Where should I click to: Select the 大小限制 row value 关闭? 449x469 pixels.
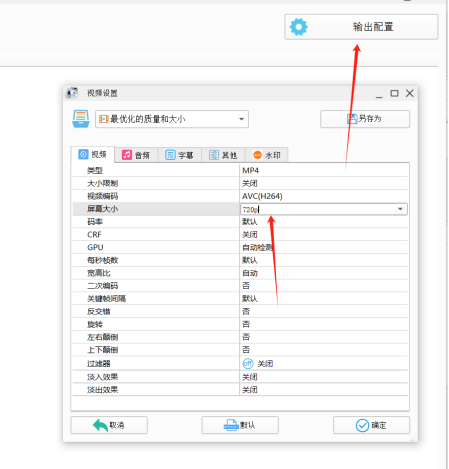pos(250,183)
